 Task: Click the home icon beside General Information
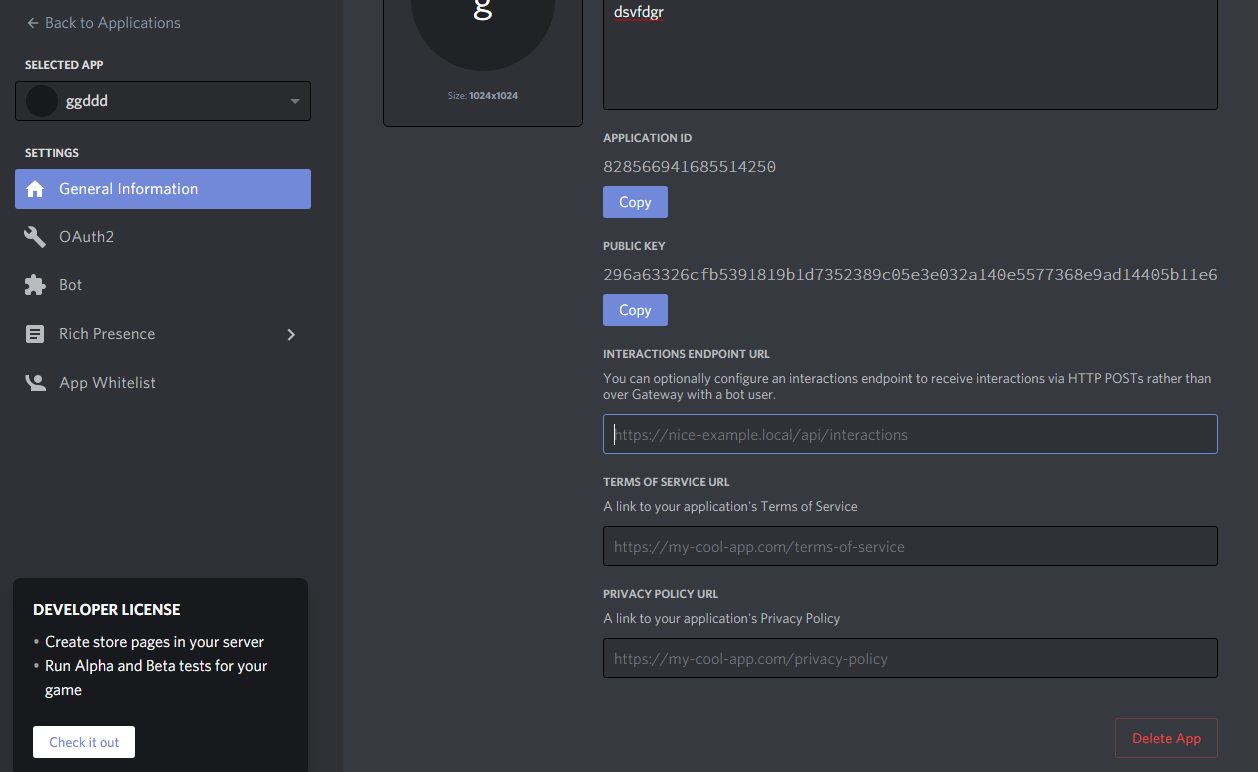tap(36, 189)
